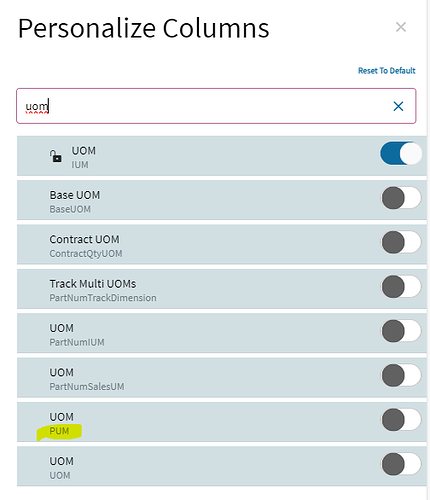
Task: Turn off the UOM IUM column toggle
Action: [x=401, y=153]
